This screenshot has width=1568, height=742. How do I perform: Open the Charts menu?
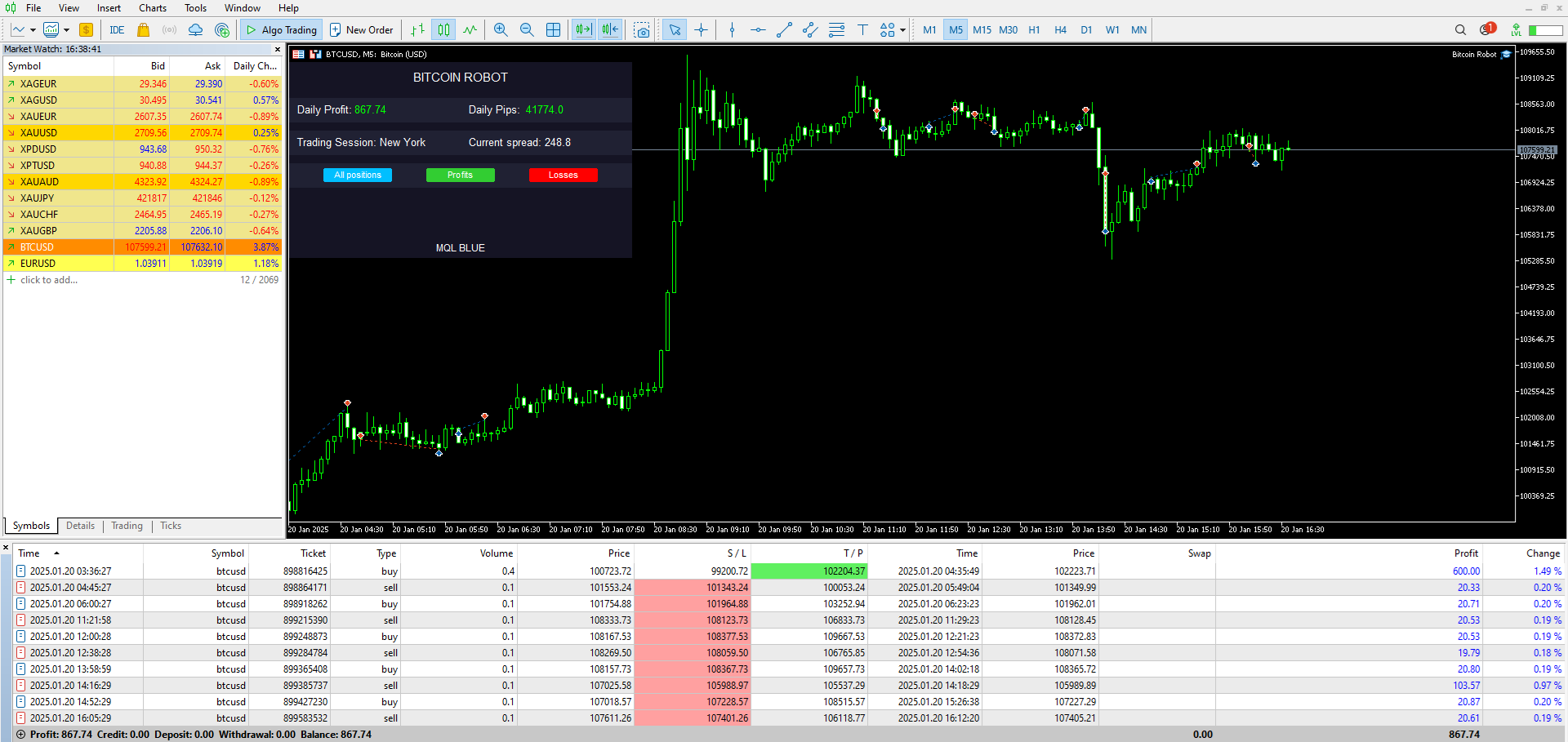pyautogui.click(x=153, y=8)
